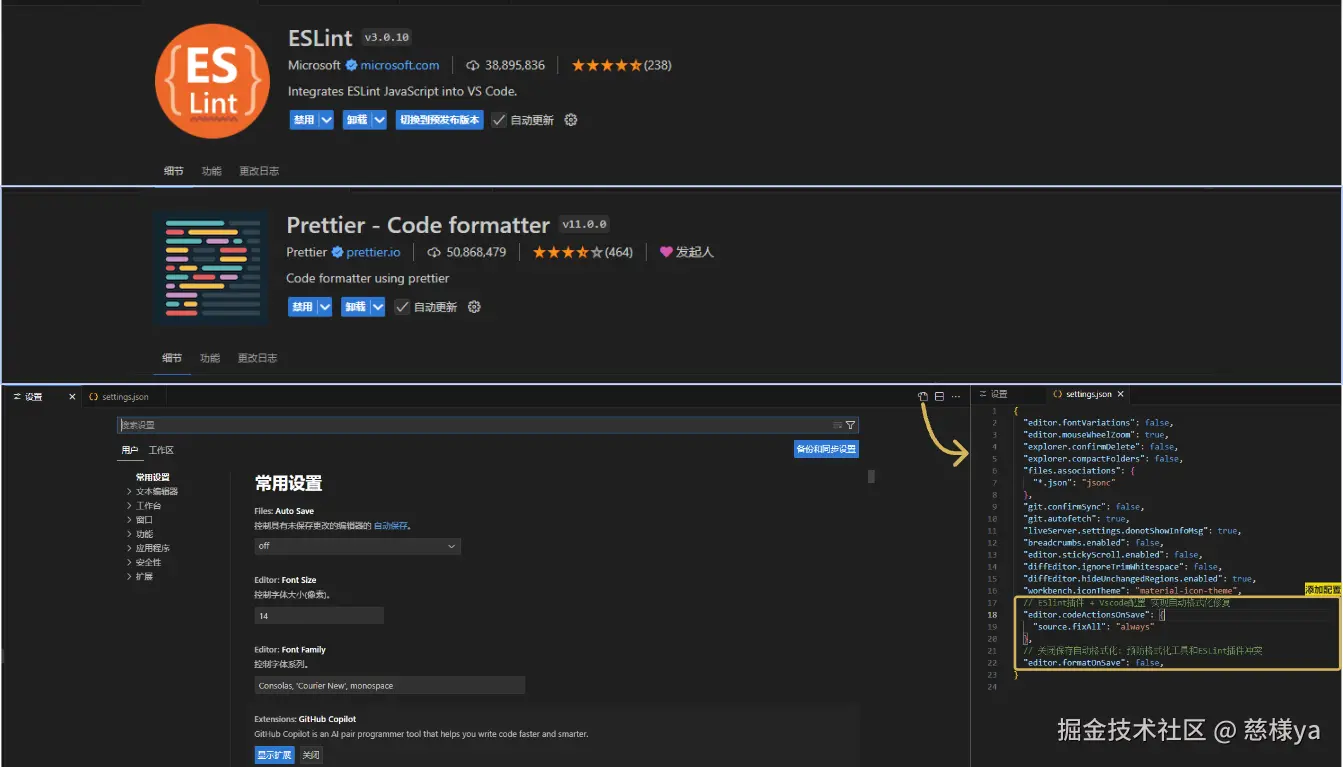
Task: Expand 工作台 in settings tree
Action: tap(129, 506)
